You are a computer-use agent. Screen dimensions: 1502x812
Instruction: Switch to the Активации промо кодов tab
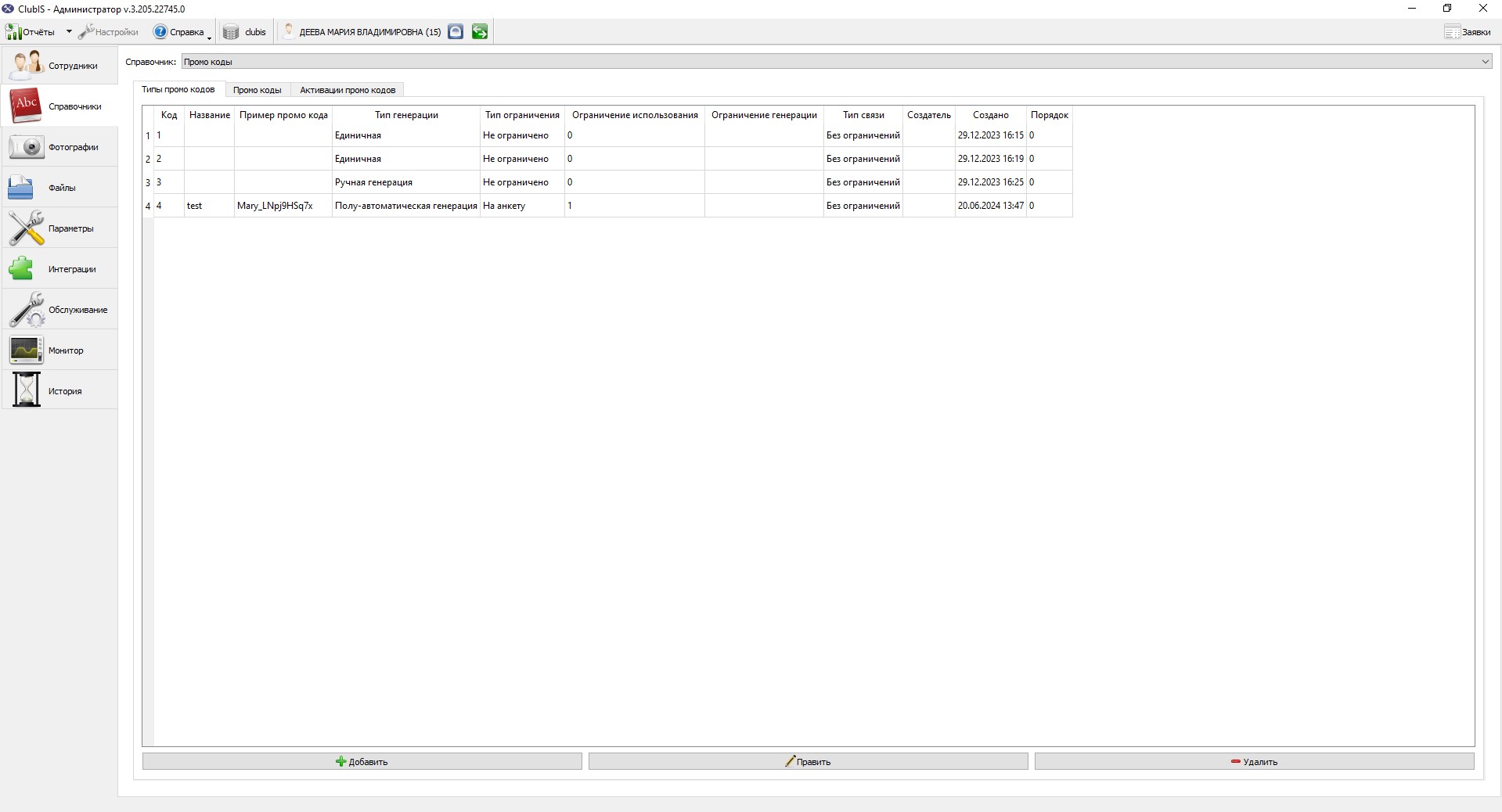click(x=348, y=90)
